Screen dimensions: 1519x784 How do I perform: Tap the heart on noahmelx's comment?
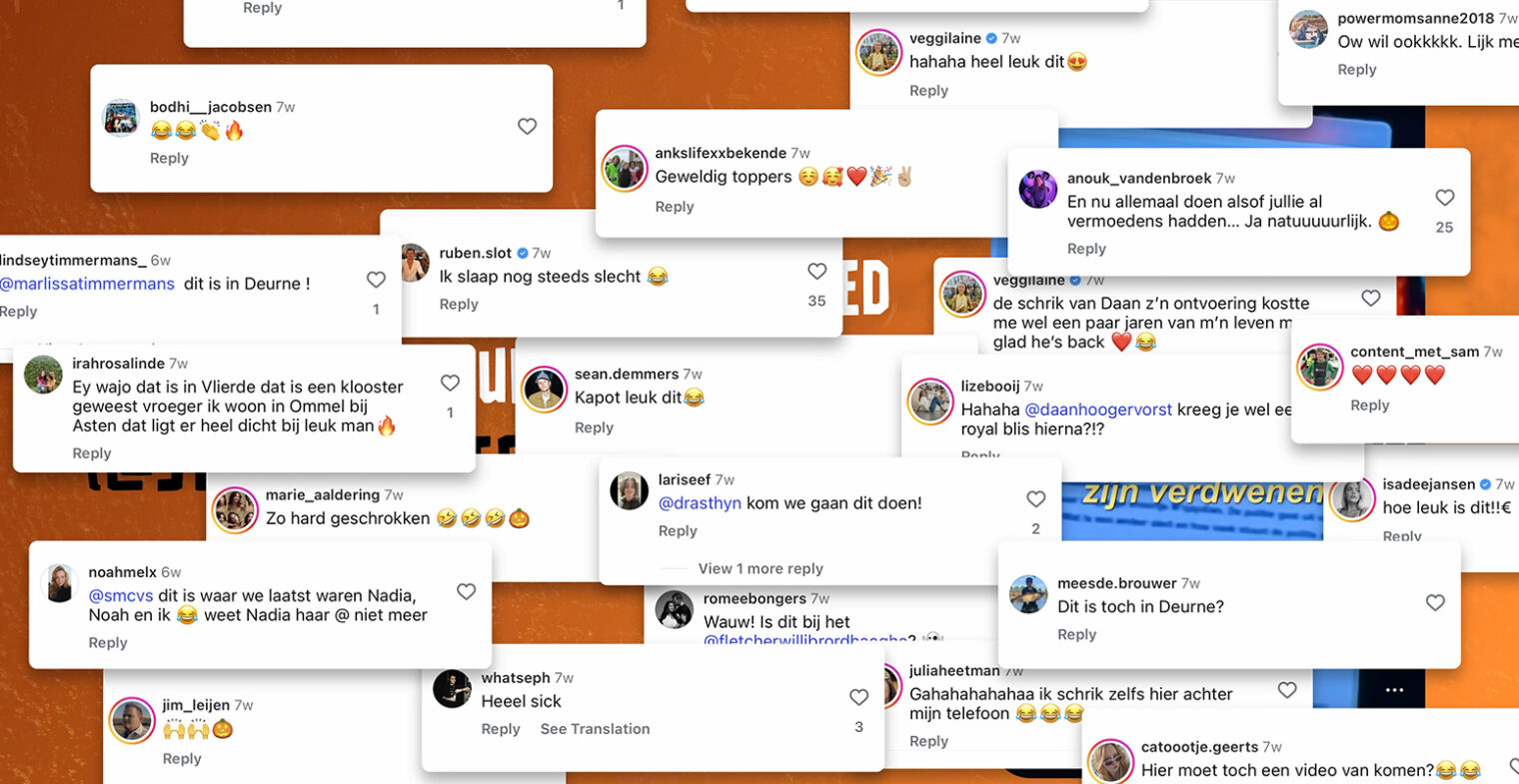466,591
